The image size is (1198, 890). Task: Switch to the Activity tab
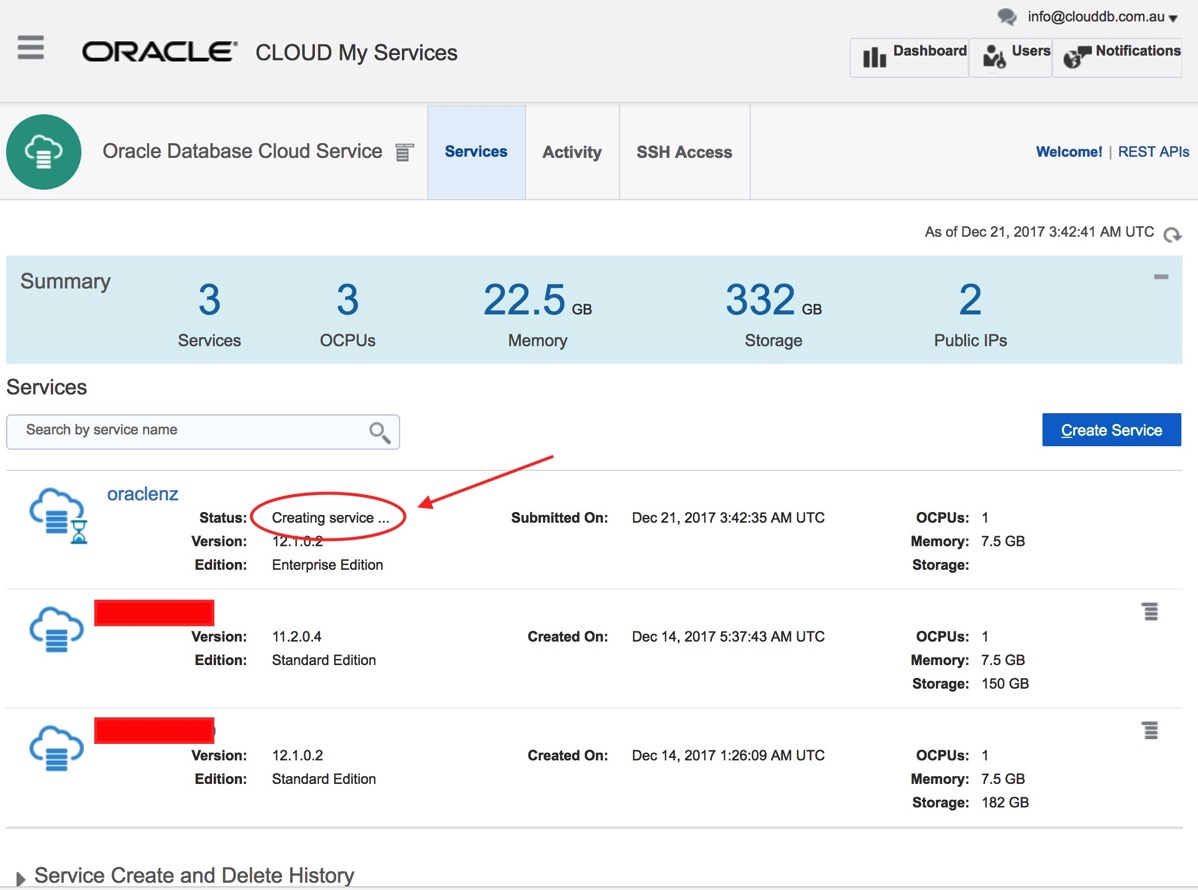click(x=572, y=152)
